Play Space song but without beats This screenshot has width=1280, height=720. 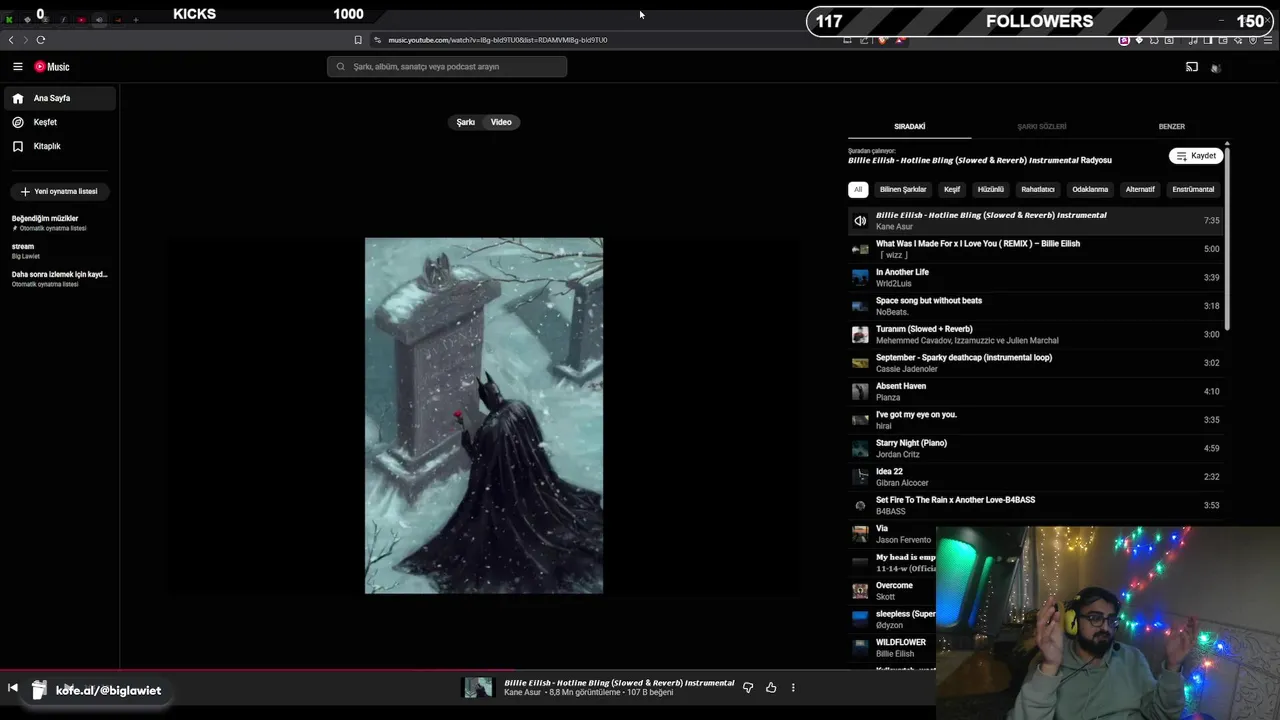1035,306
